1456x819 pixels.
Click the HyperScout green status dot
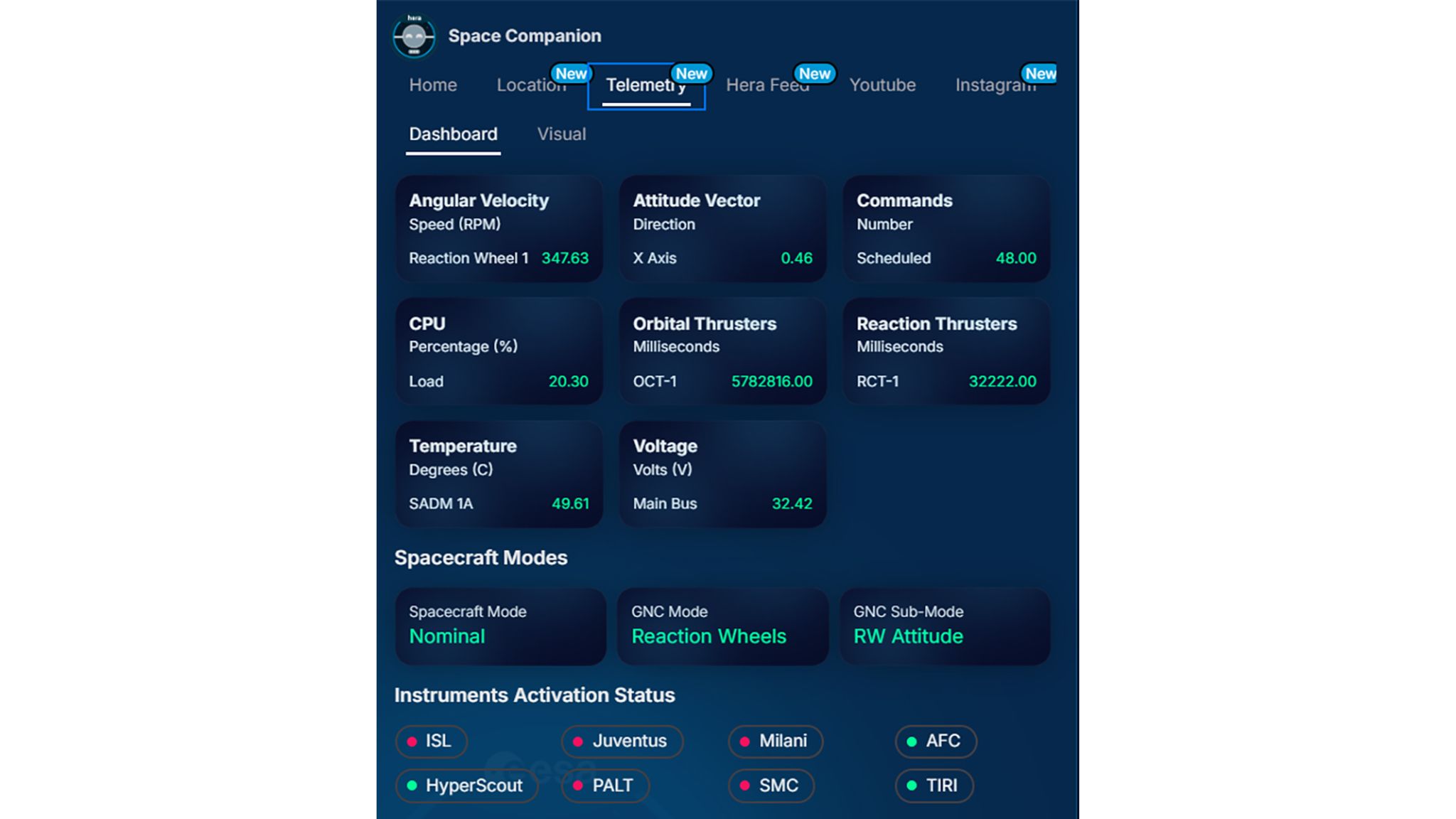[412, 786]
